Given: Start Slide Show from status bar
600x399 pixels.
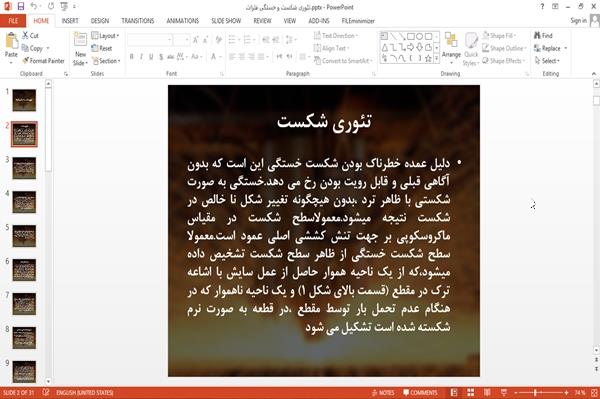Looking at the screenshot, I should tap(504, 392).
